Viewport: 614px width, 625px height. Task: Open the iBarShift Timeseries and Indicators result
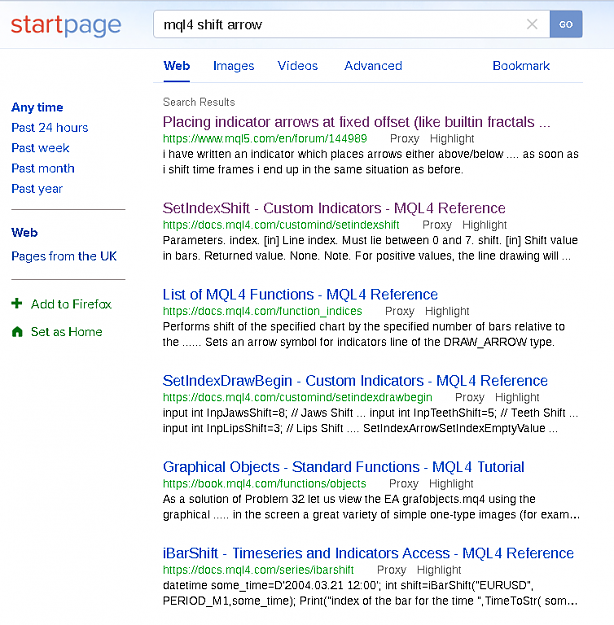pos(368,553)
